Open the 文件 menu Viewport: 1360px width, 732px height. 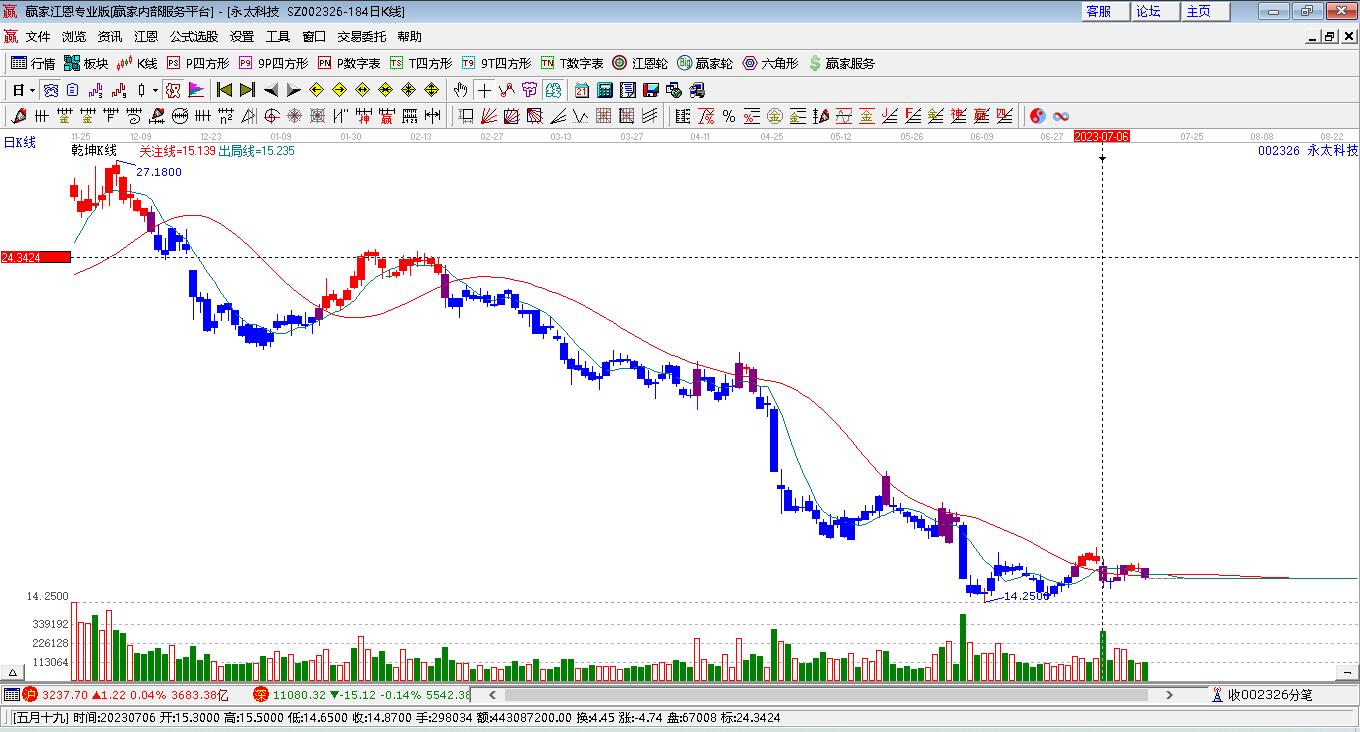(x=38, y=37)
